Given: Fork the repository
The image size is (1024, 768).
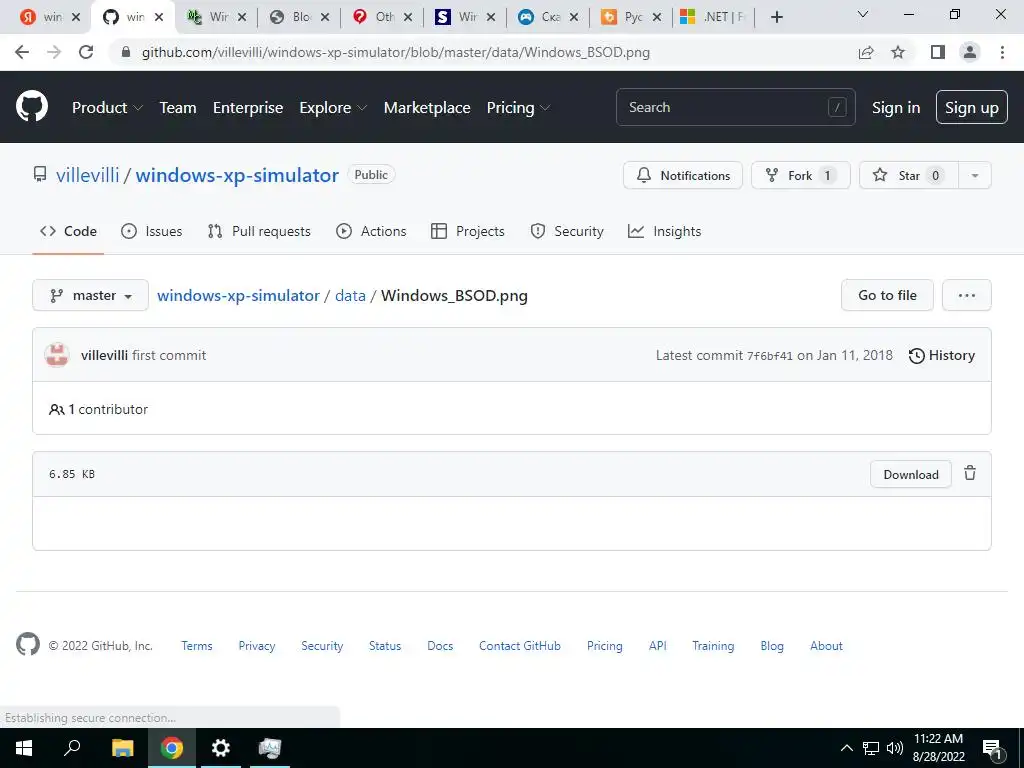Looking at the screenshot, I should click(x=801, y=175).
